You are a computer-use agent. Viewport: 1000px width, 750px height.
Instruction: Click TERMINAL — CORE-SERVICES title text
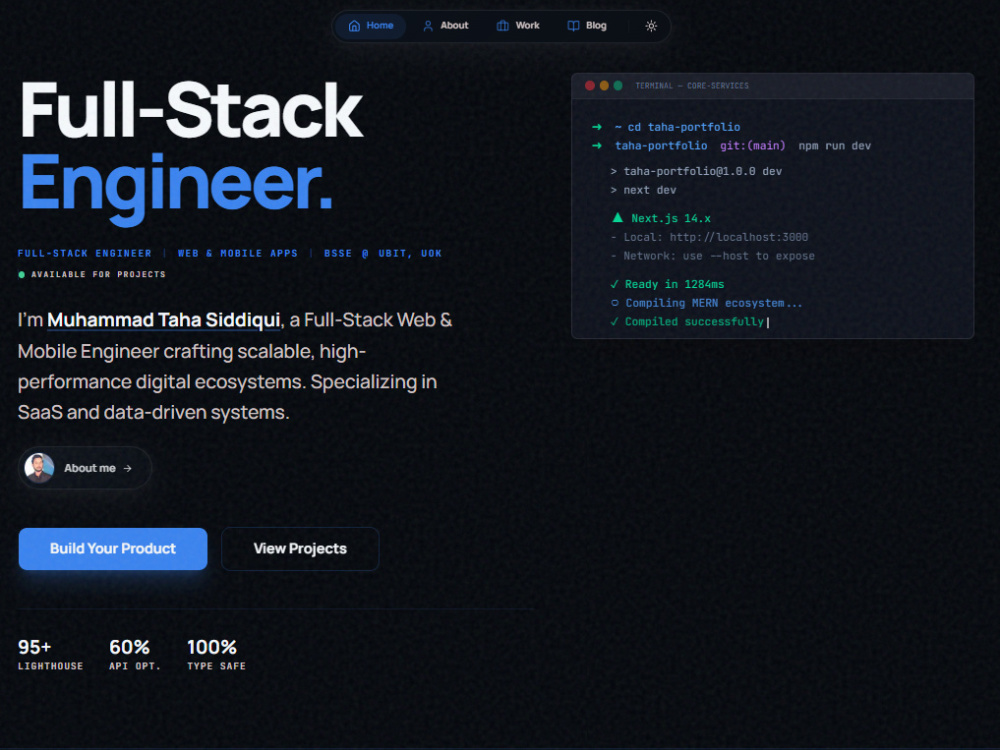pyautogui.click(x=692, y=86)
